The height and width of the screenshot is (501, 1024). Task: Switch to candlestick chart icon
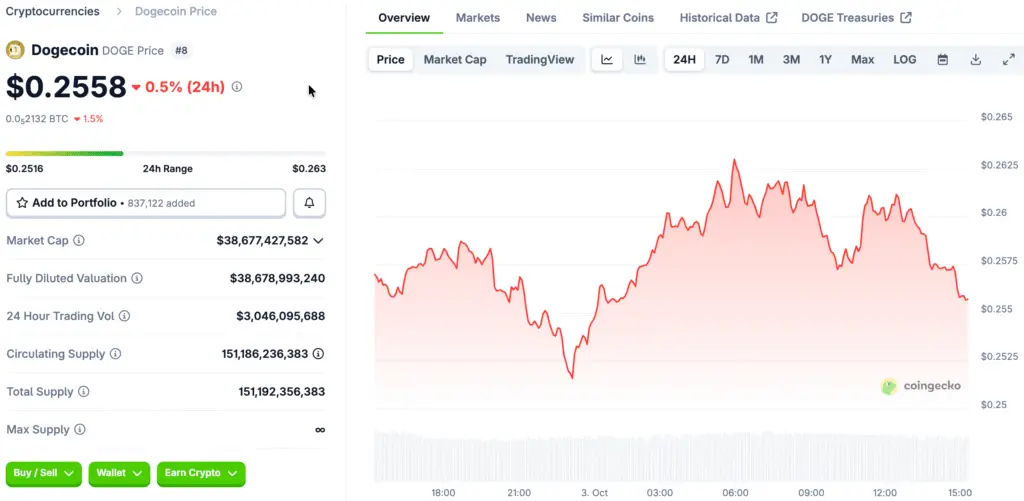pos(640,60)
